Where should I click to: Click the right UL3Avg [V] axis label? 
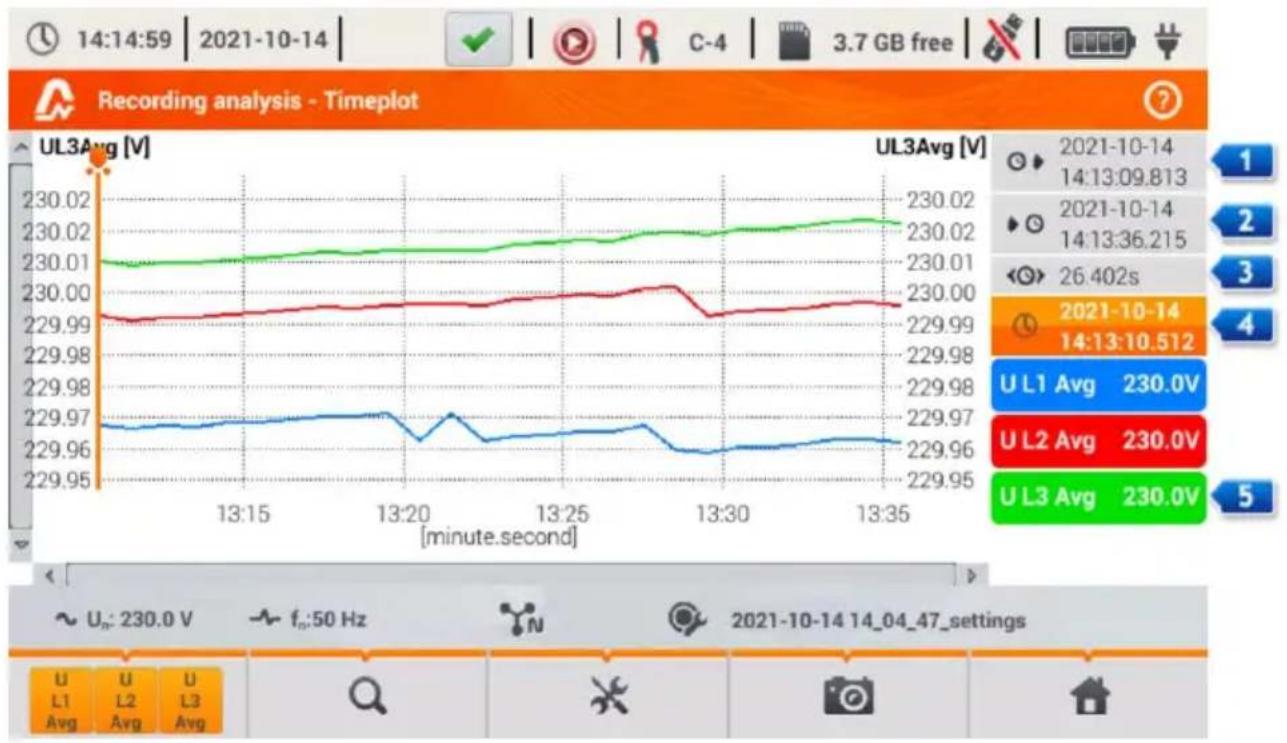click(931, 148)
